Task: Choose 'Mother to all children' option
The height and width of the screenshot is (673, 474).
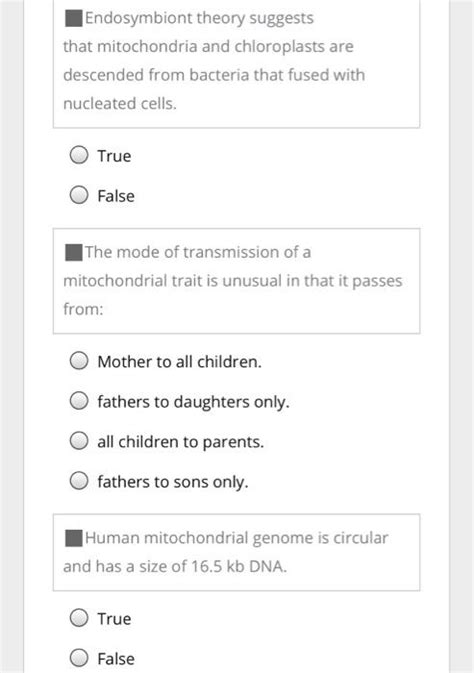Action: coord(79,361)
